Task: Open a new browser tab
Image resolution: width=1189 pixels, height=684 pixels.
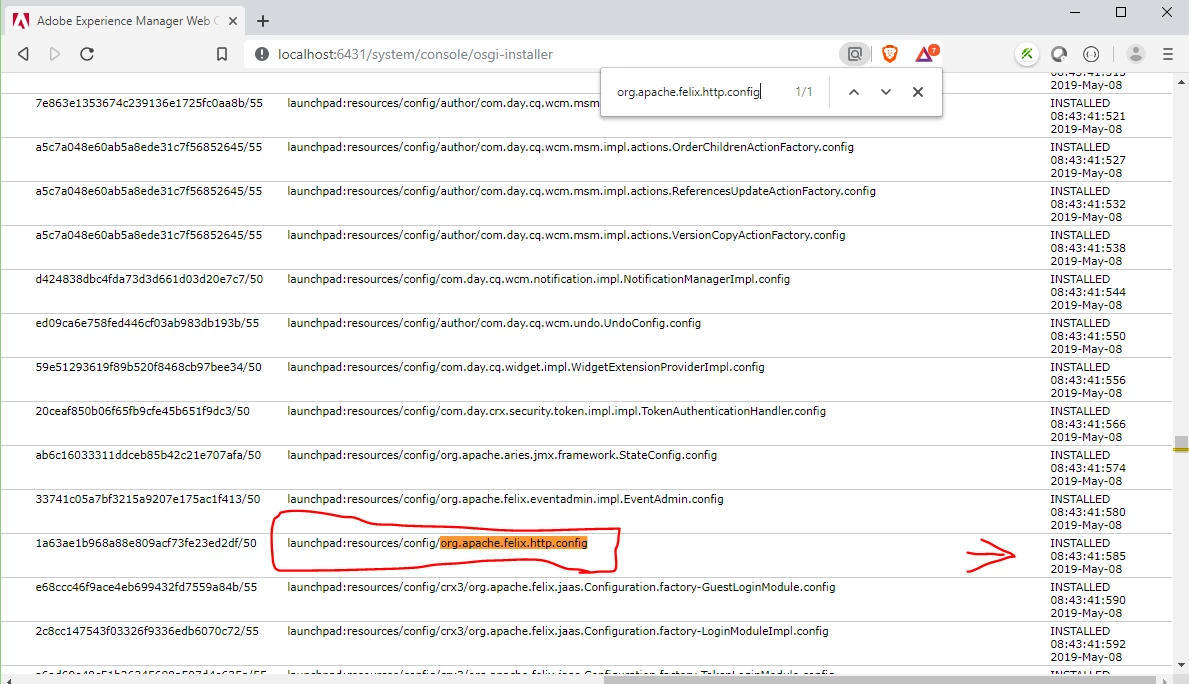Action: (x=263, y=21)
